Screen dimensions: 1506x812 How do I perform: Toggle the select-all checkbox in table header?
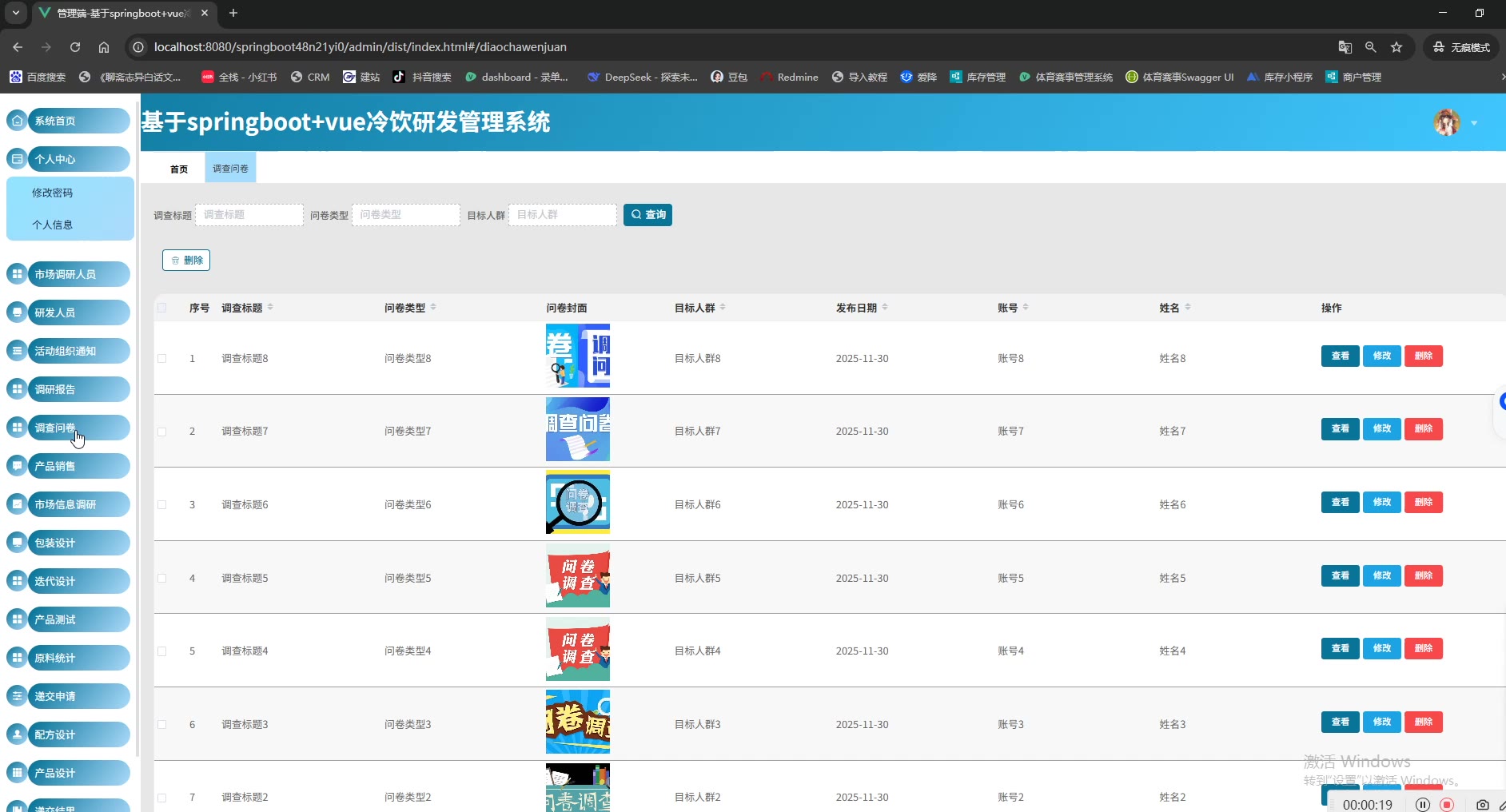click(162, 308)
